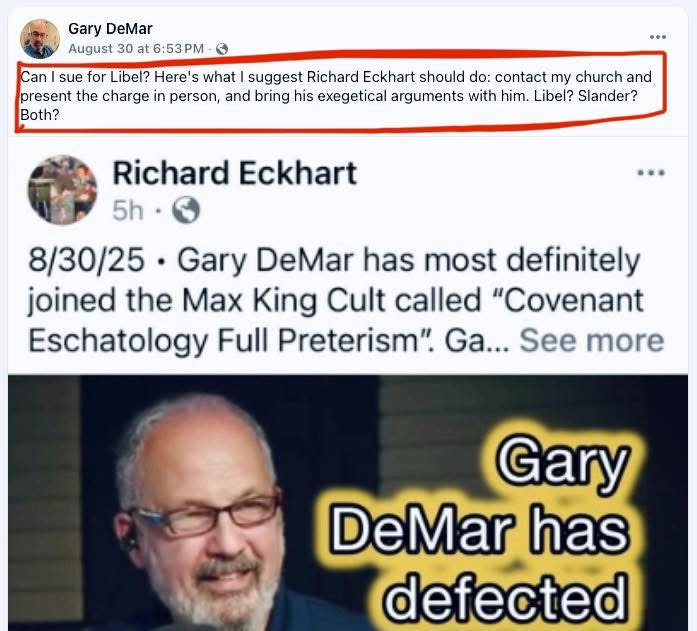The width and height of the screenshot is (697, 631).
Task: Click the globe audience icon next to 5h
Action: click(x=186, y=210)
